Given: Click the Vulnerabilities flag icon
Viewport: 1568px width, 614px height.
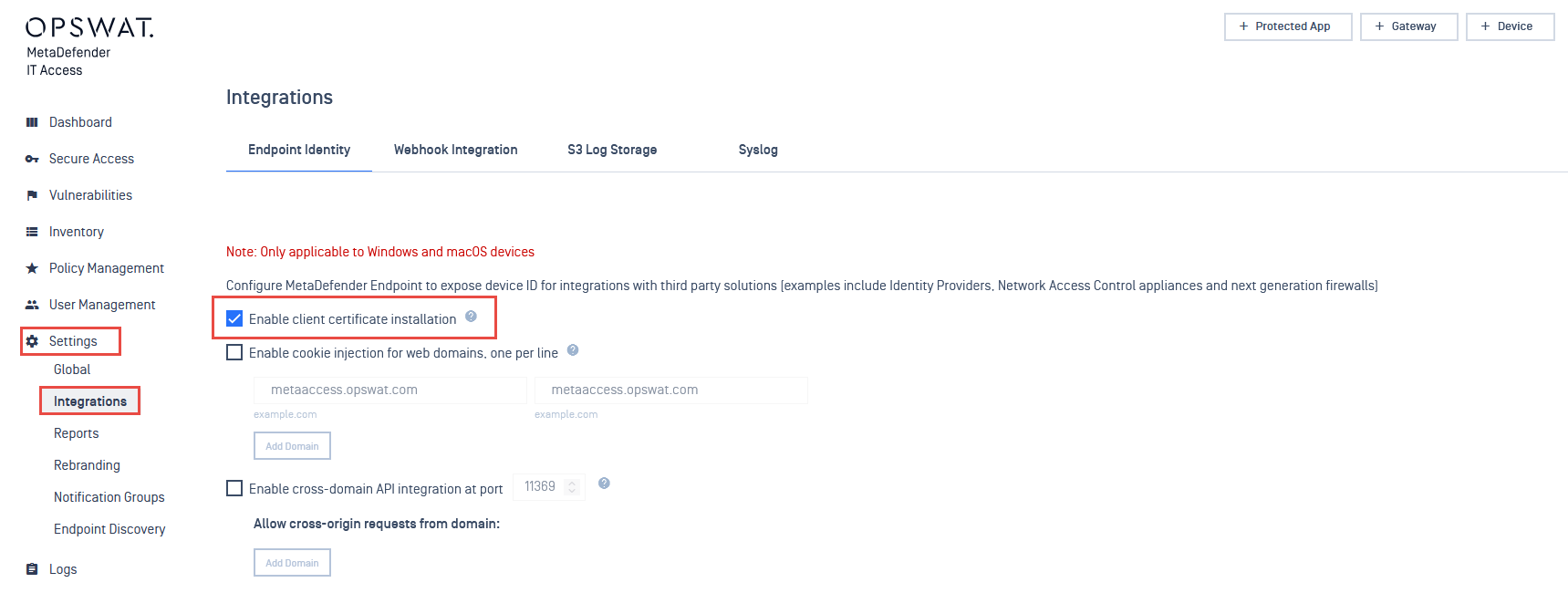Looking at the screenshot, I should pos(32,195).
